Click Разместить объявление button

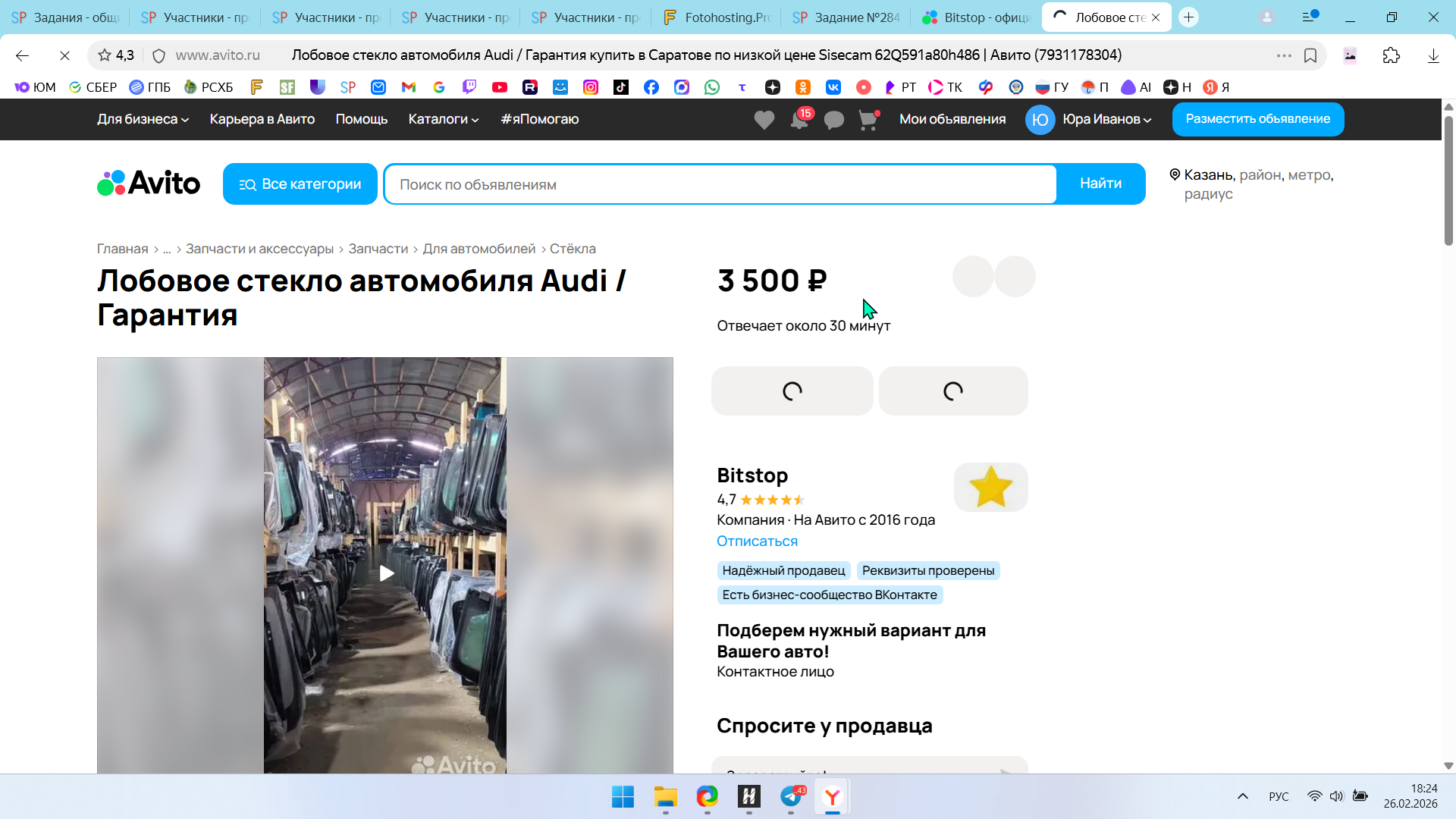click(1257, 119)
